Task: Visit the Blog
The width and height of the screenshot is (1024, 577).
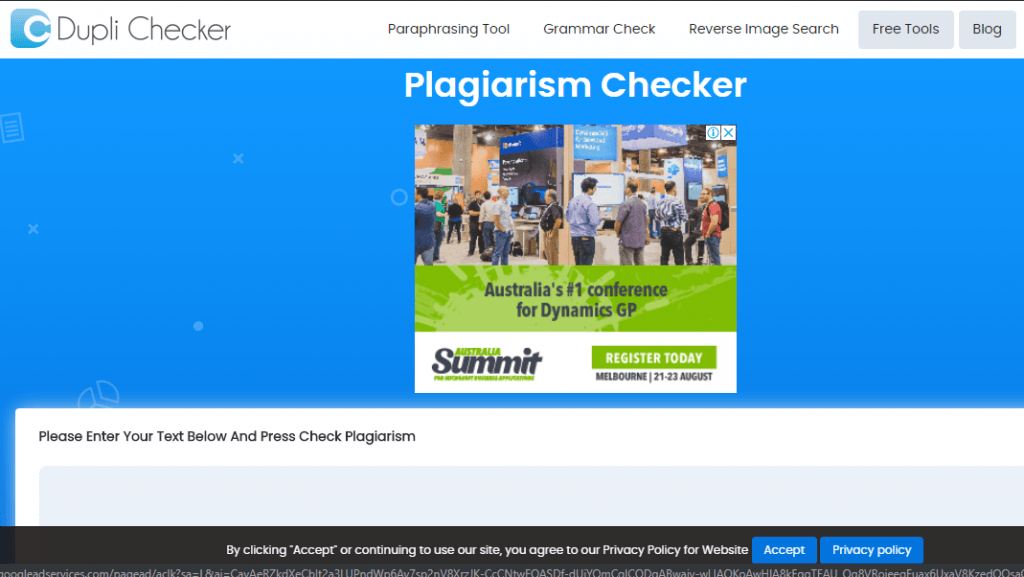Action: coord(986,29)
